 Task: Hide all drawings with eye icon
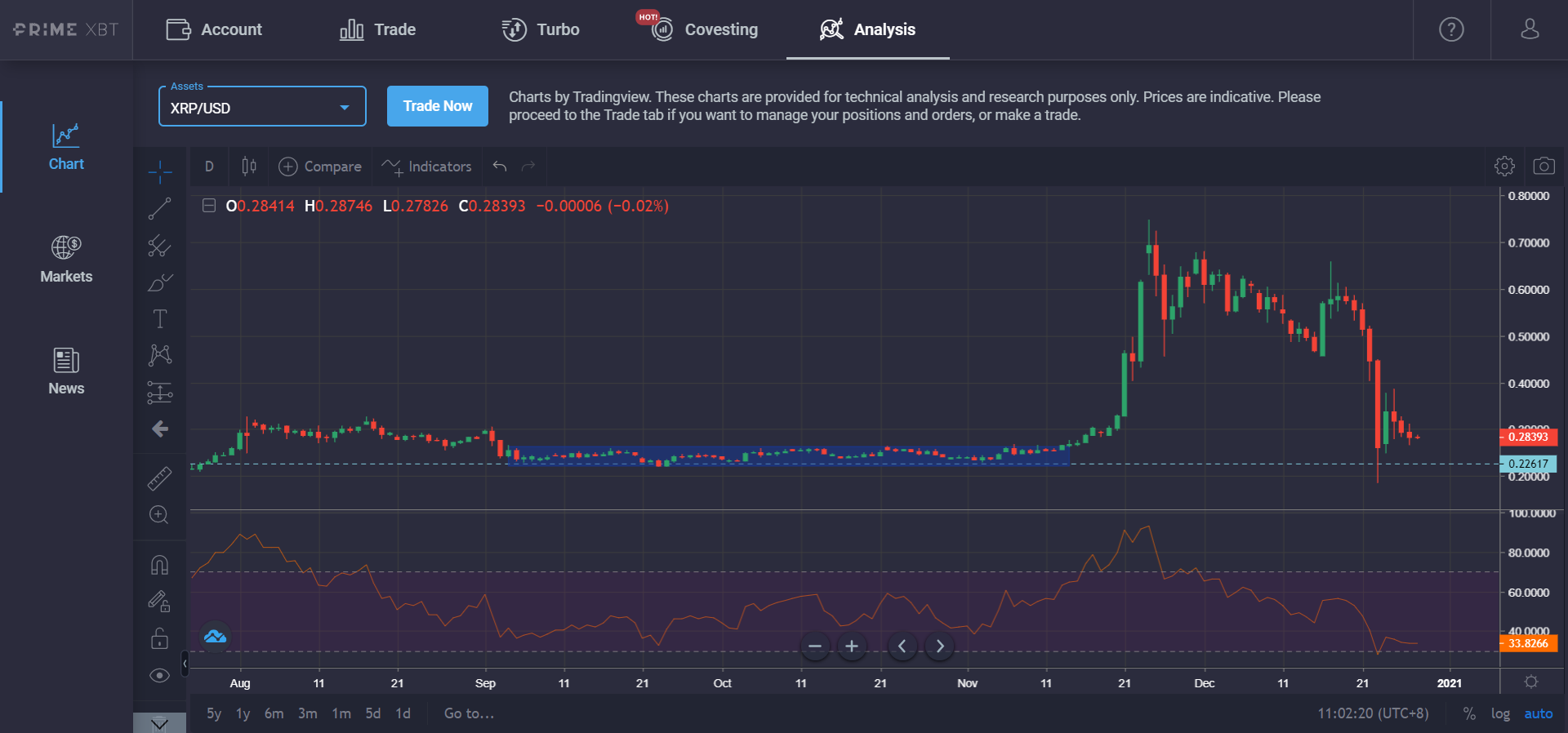160,675
